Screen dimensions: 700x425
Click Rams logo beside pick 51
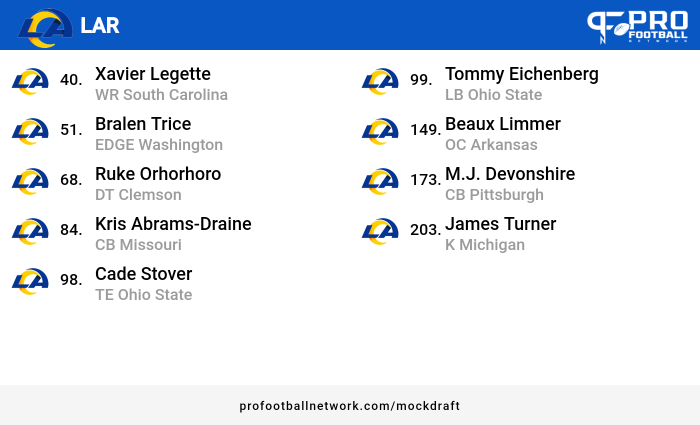pyautogui.click(x=30, y=131)
